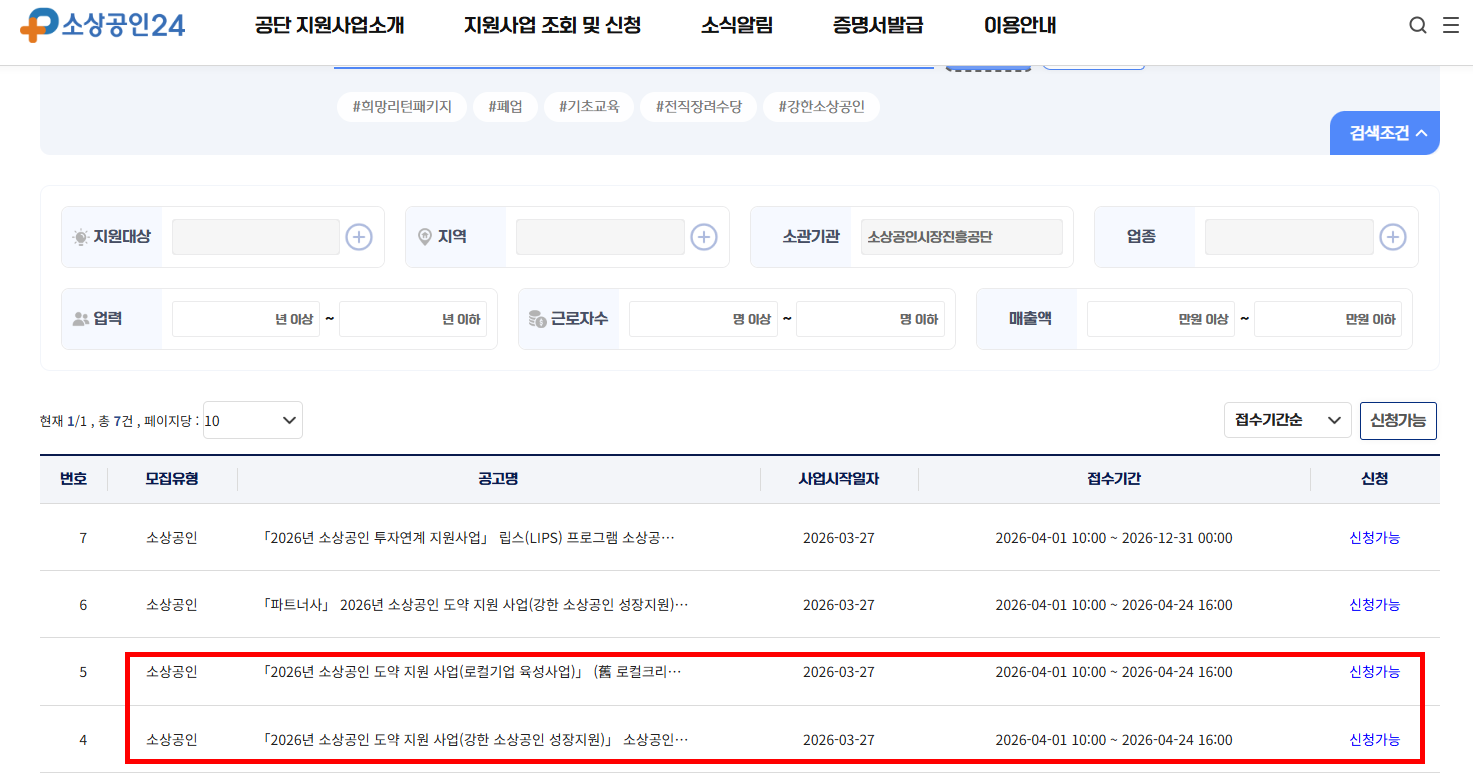The image size is (1473, 776).
Task: Open 공단 지원사업소개 menu
Action: coord(330,26)
